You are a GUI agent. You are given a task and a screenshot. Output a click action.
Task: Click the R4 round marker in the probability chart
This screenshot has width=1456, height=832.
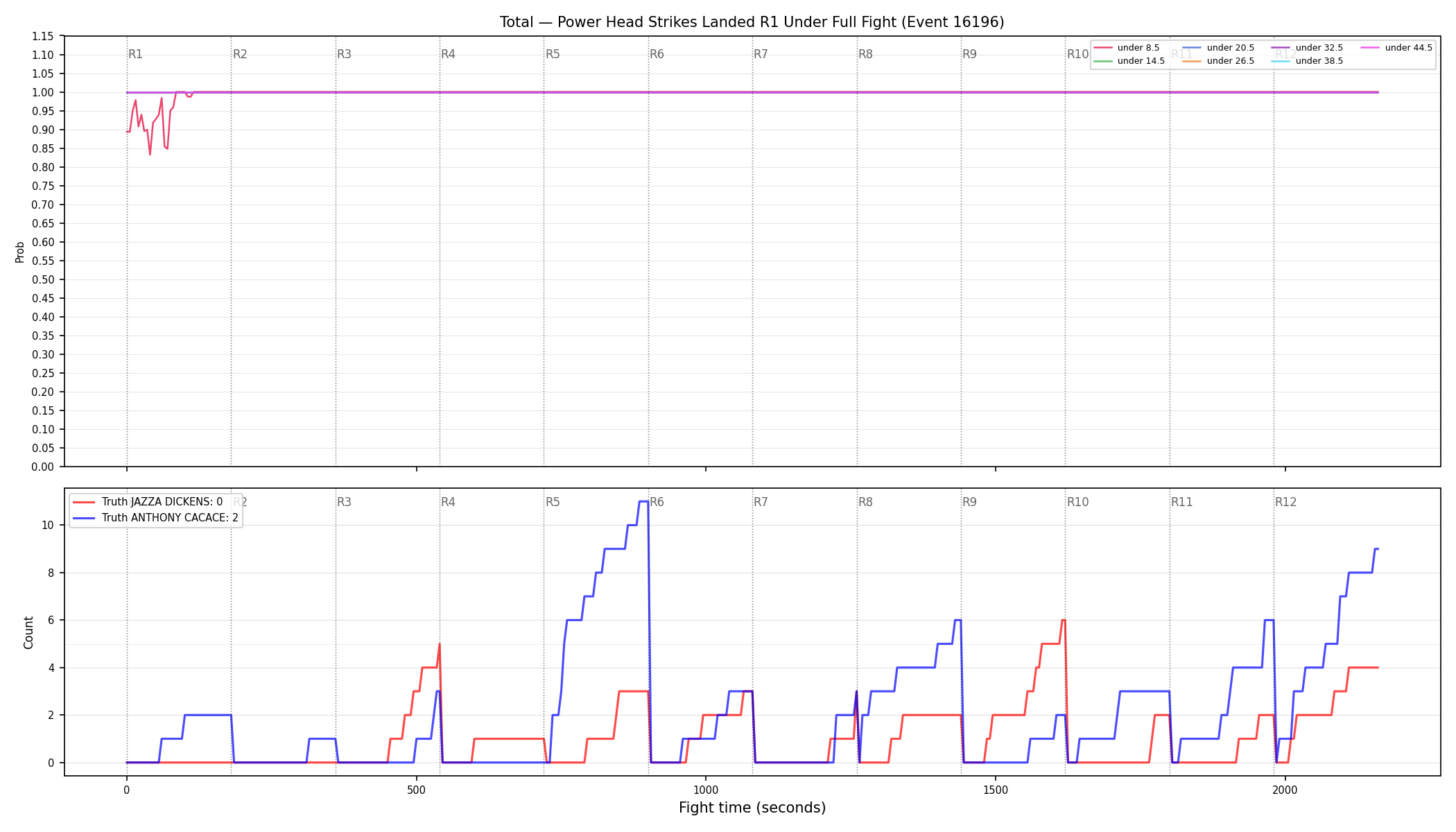448,54
